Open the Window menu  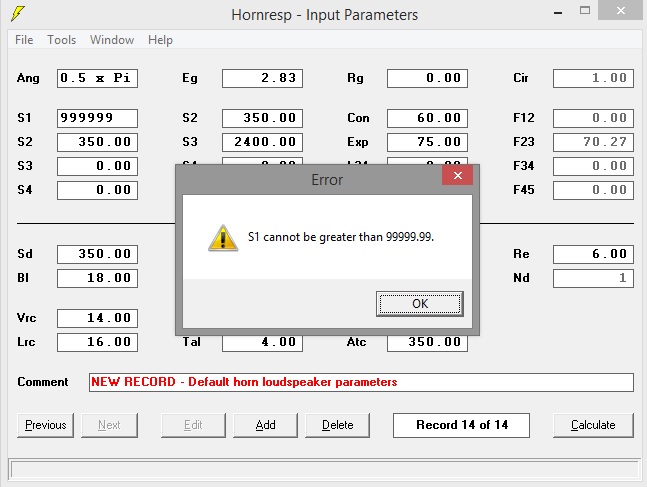112,40
